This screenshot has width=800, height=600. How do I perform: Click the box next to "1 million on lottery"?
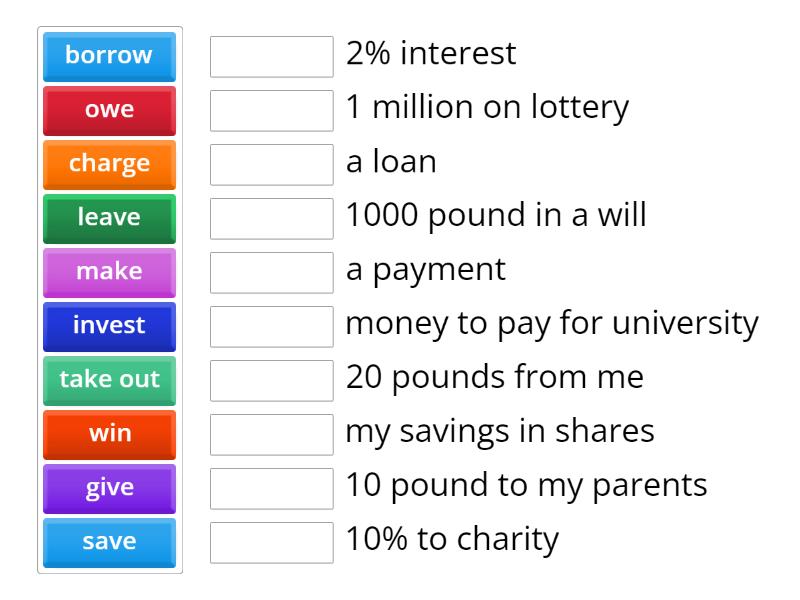pos(271,111)
